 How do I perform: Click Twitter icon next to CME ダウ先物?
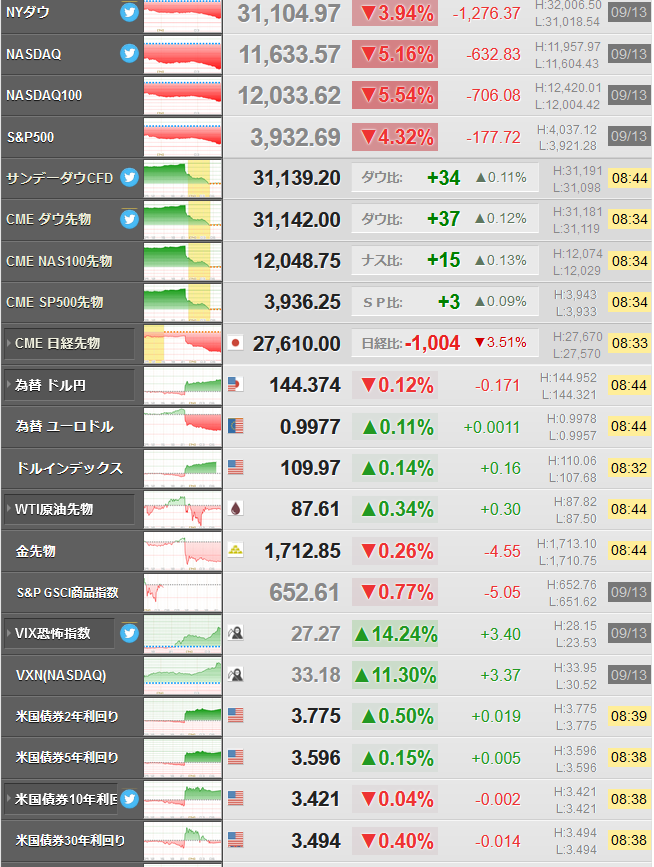(x=129, y=219)
